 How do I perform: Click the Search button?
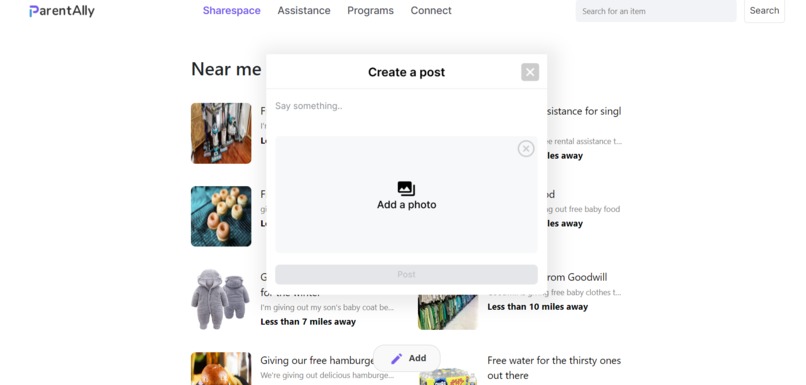(764, 11)
